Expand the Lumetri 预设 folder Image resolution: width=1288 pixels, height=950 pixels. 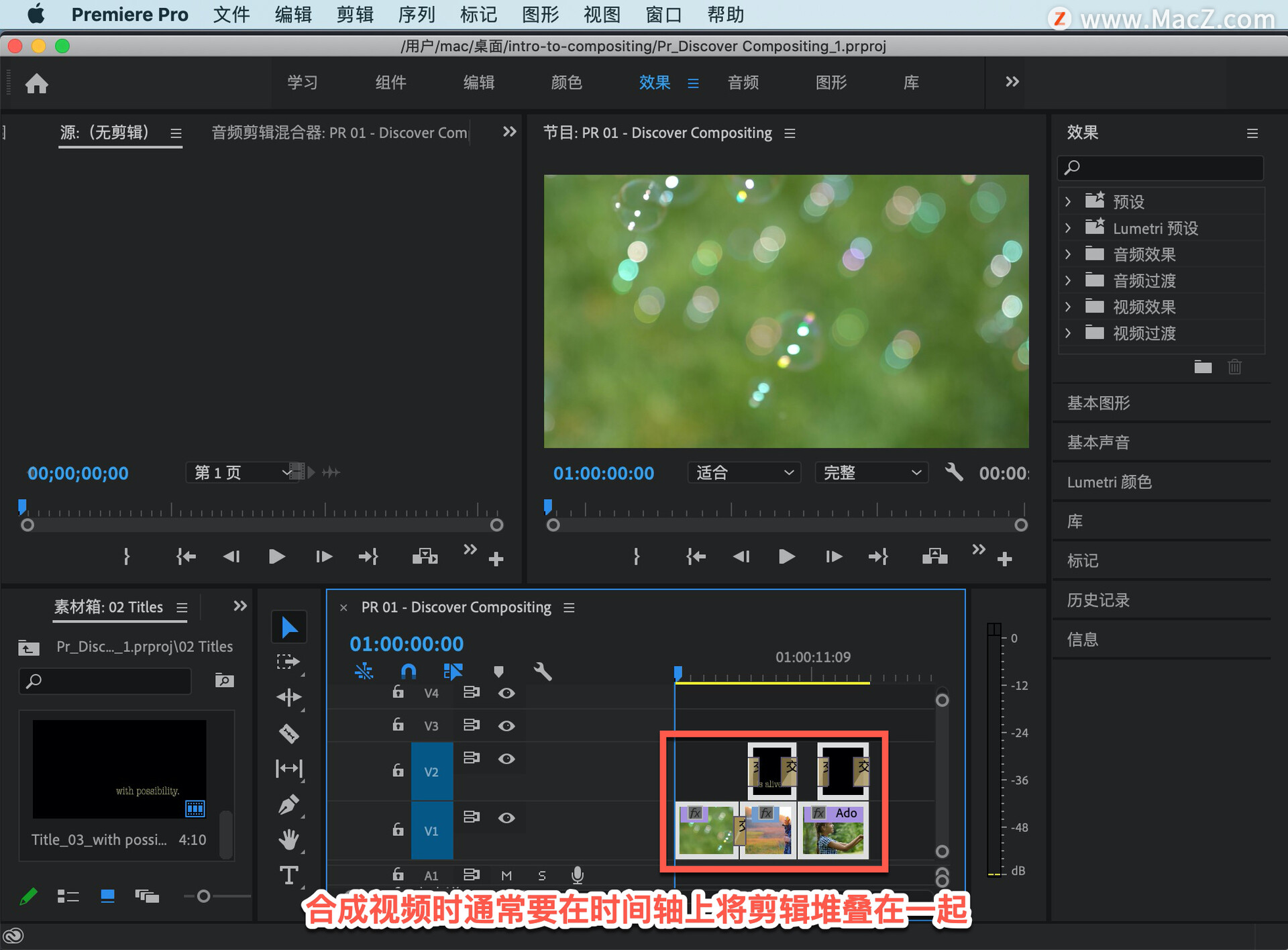pyautogui.click(x=1068, y=228)
